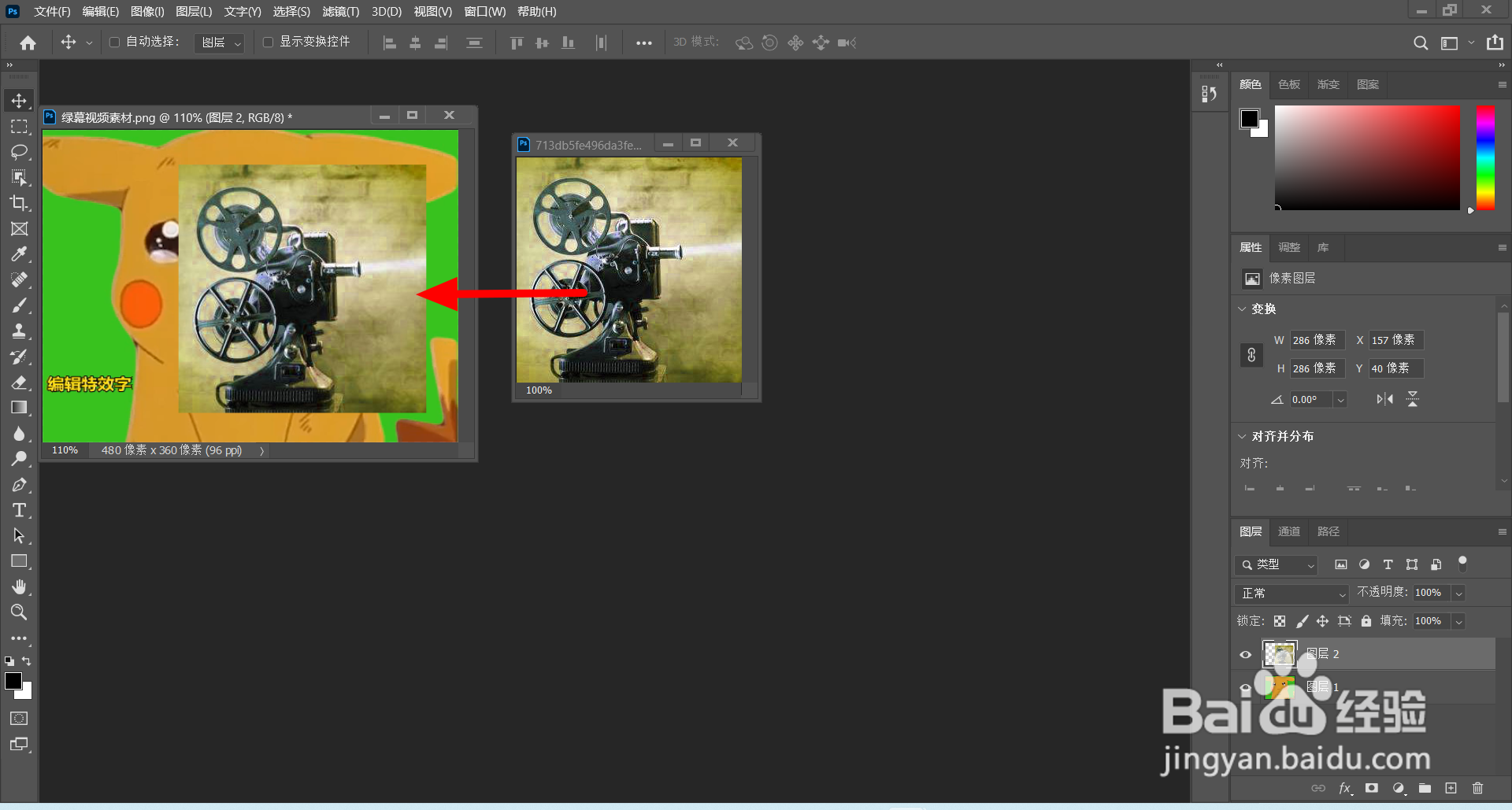Toggle lock position icon
The image size is (1512, 810).
click(x=1322, y=621)
